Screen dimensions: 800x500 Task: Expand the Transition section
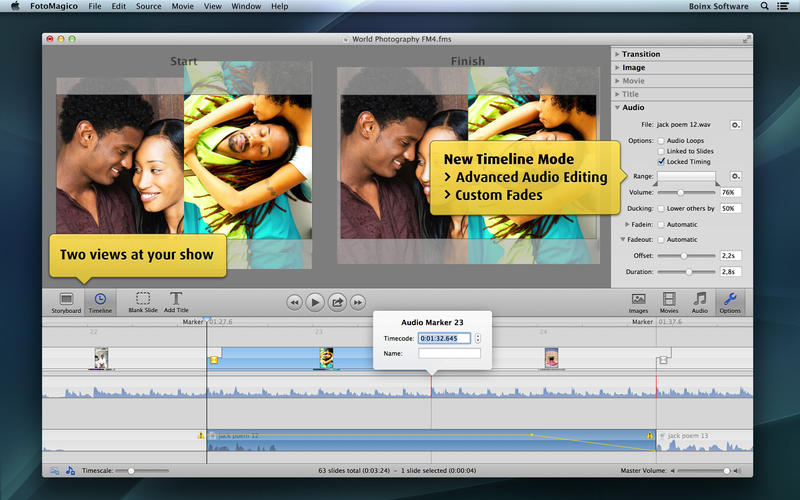coord(641,54)
